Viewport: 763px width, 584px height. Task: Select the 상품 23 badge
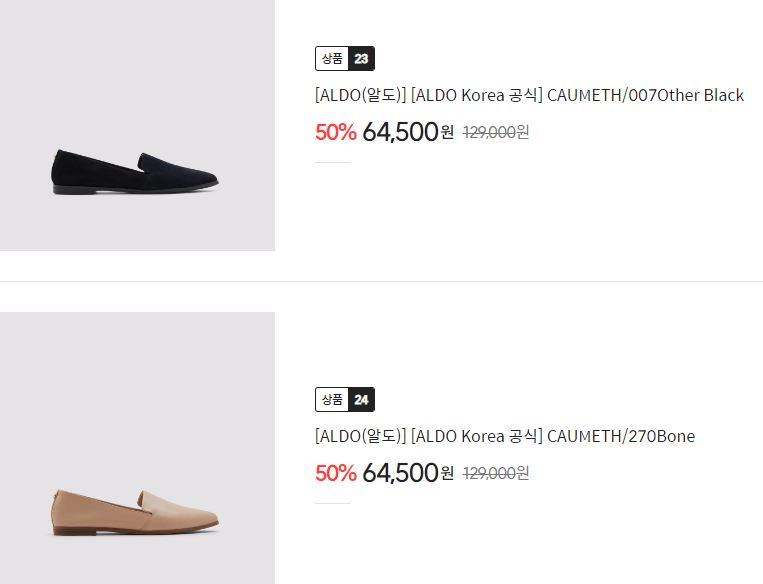coord(345,58)
